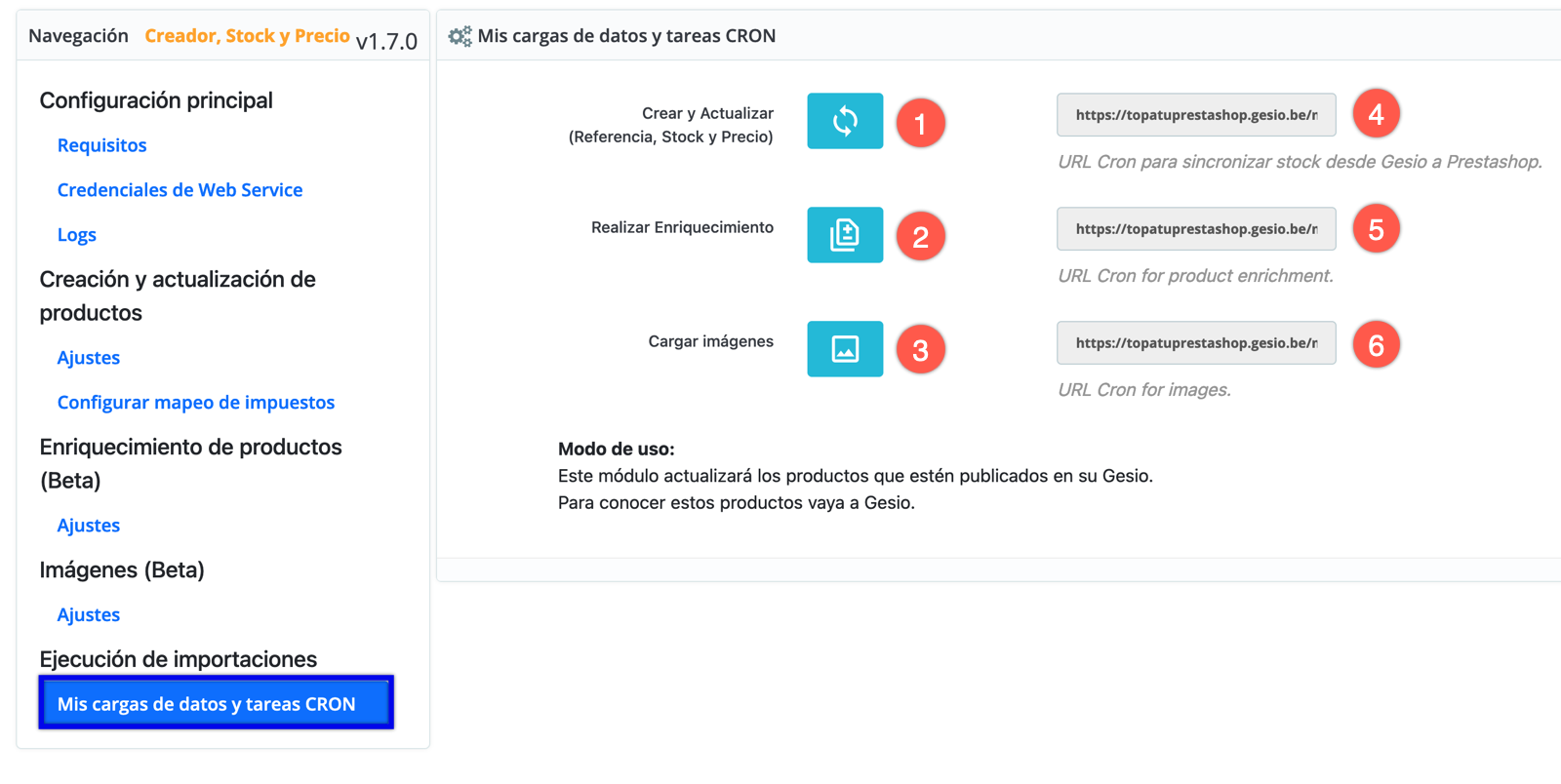Open the Logs link
This screenshot has height=784, width=1561.
76,235
